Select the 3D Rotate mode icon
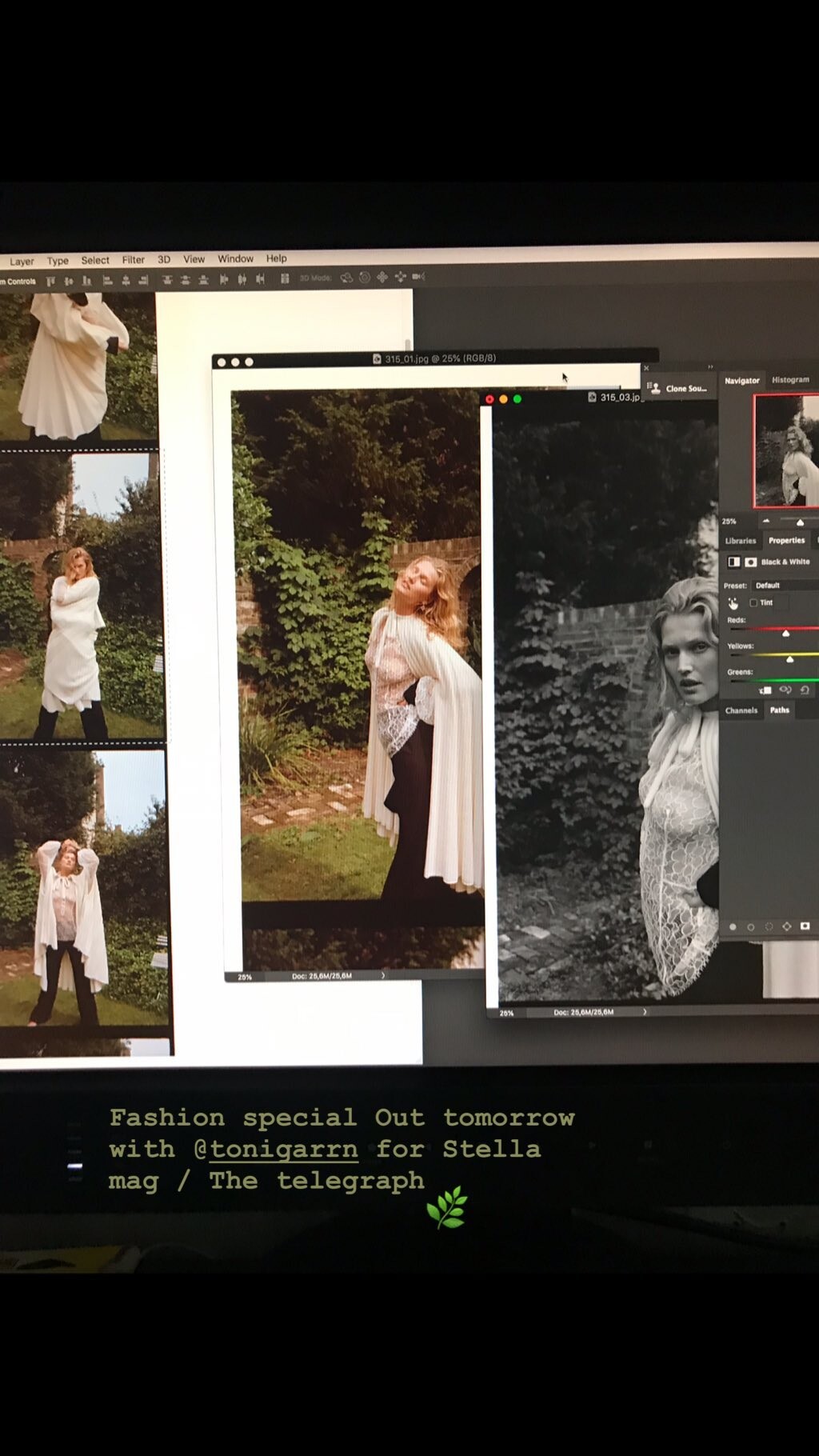Image resolution: width=819 pixels, height=1456 pixels. [x=346, y=278]
